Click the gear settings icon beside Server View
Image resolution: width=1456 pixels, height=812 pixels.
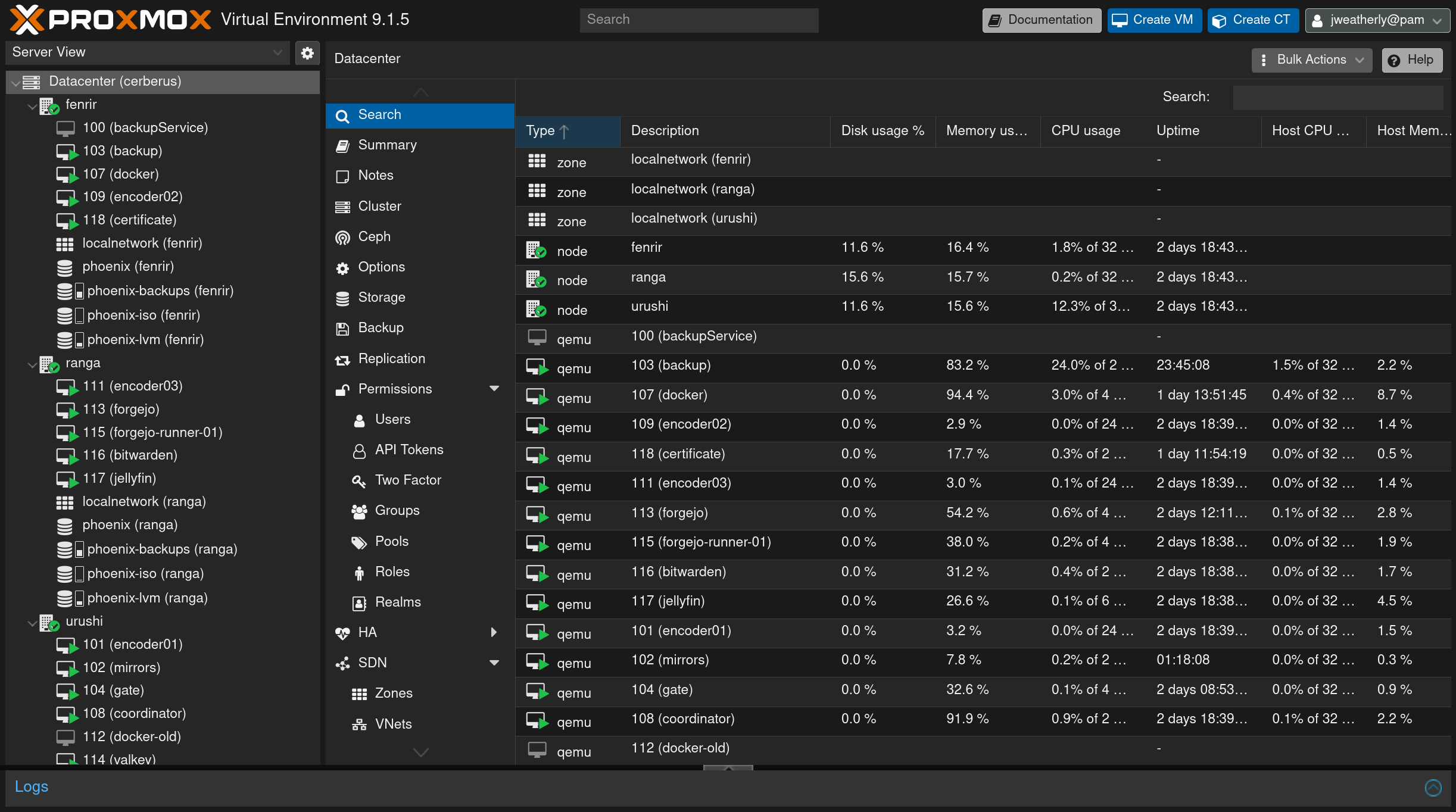(307, 53)
